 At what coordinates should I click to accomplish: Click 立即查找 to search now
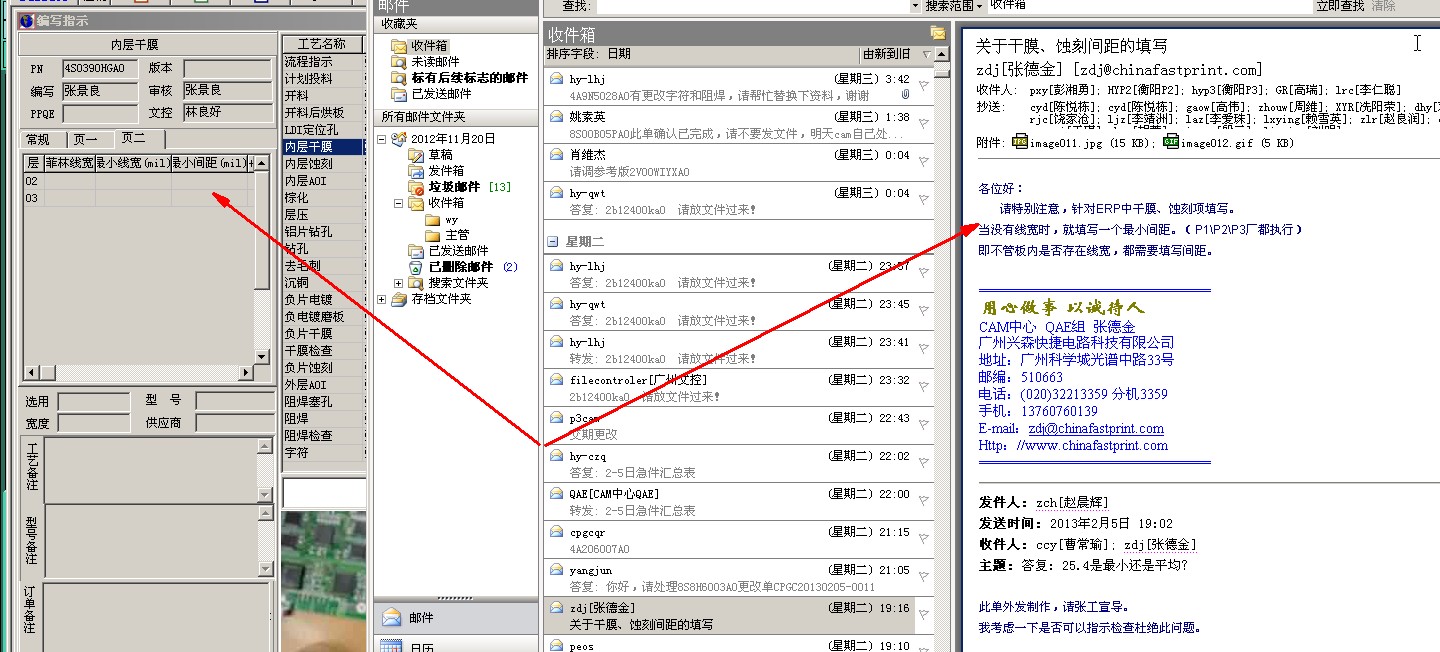(x=1339, y=6)
